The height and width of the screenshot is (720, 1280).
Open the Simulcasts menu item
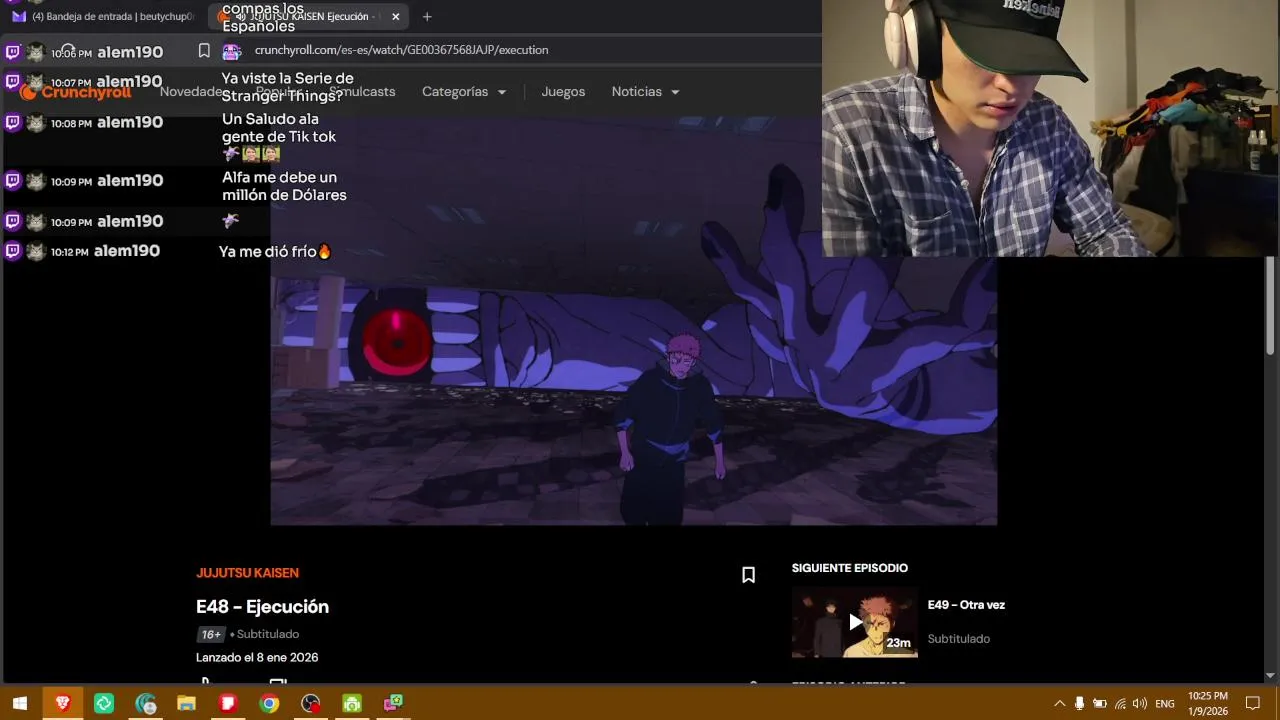[x=362, y=92]
